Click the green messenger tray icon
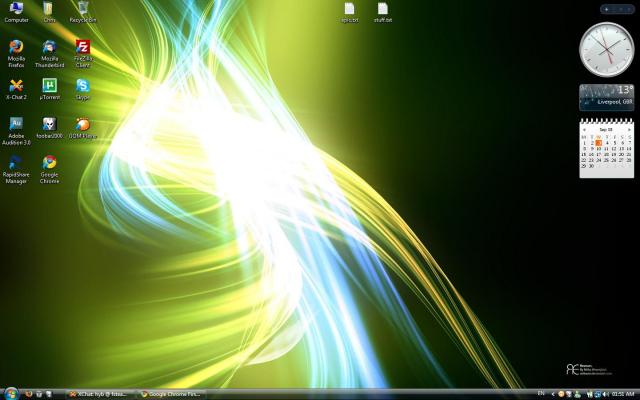The width and height of the screenshot is (640, 400). [x=577, y=394]
